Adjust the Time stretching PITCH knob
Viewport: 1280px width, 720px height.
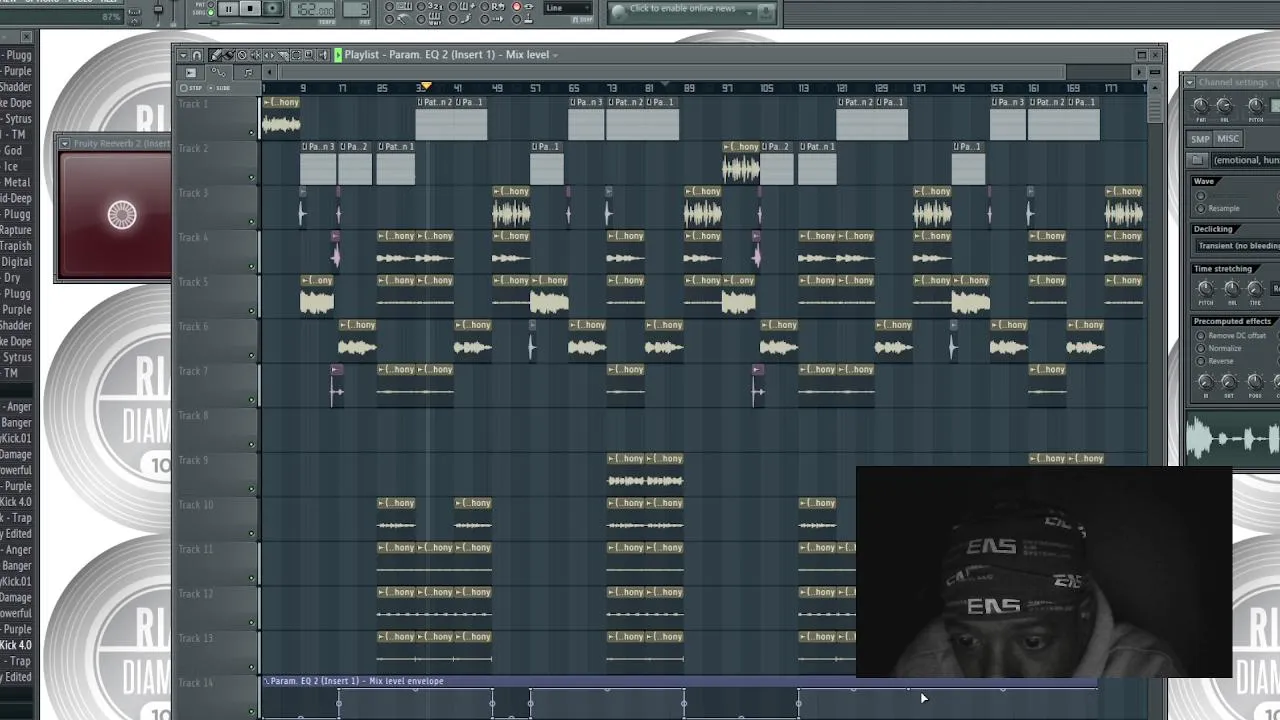[1205, 288]
